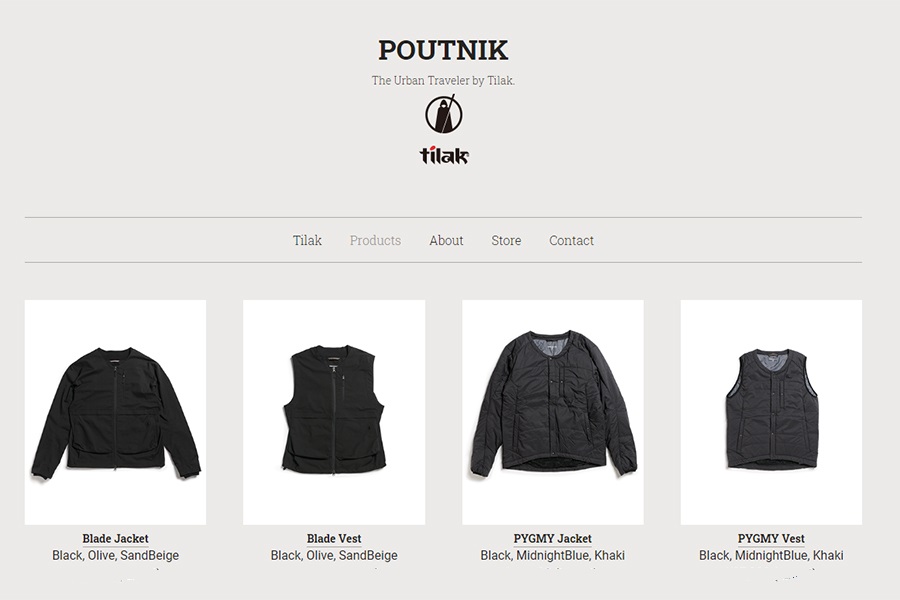
Task: Navigate to the Contact page
Action: [571, 240]
